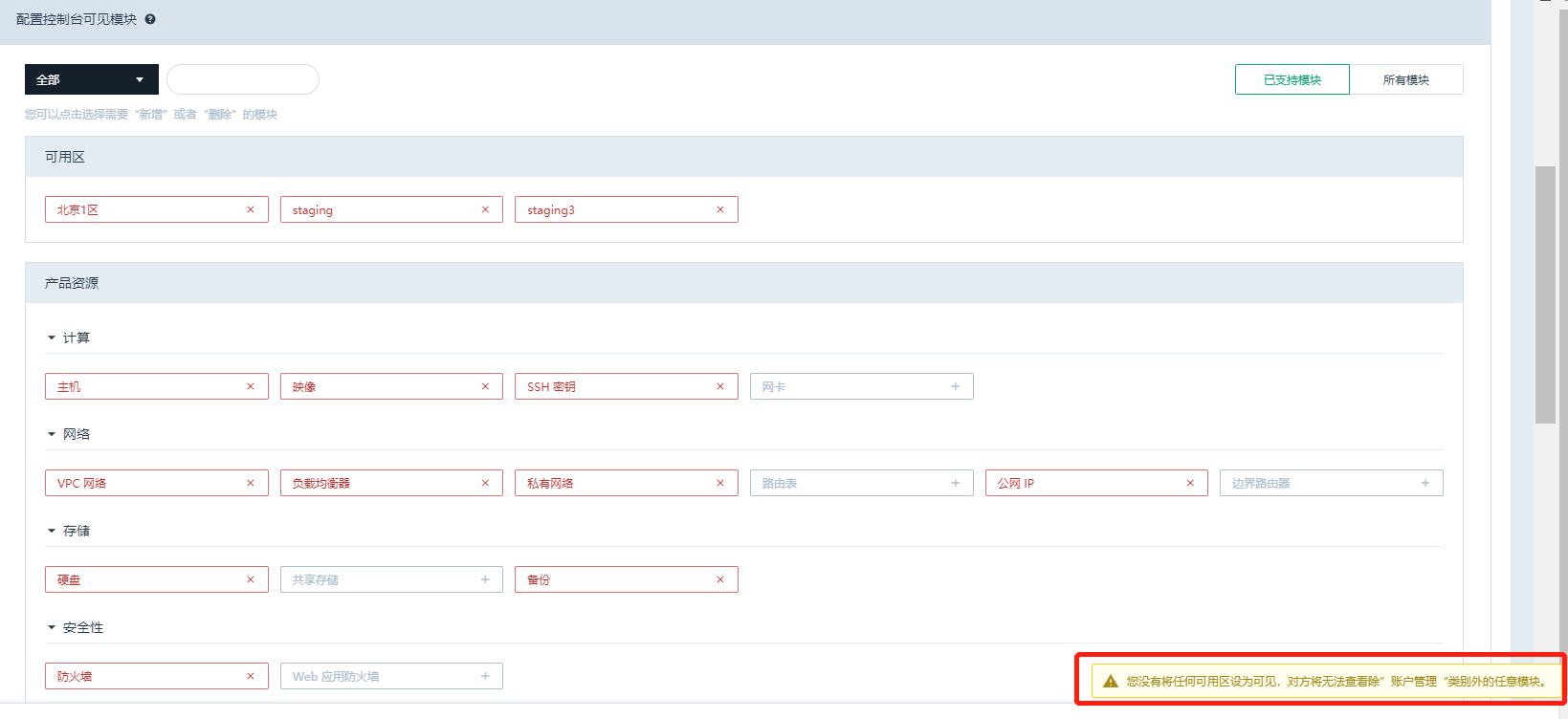Screen dimensions: 1568x719
Task: Remove staging zone via its x icon
Action: tap(485, 209)
